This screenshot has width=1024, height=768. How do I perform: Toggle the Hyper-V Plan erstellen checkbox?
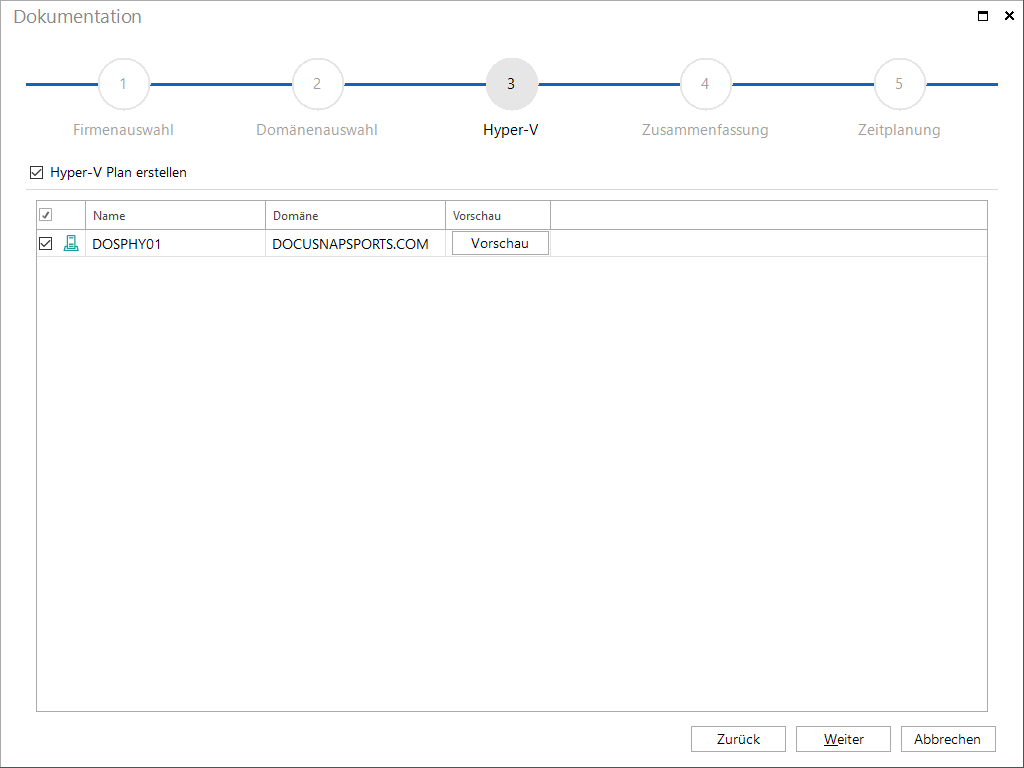[x=37, y=172]
